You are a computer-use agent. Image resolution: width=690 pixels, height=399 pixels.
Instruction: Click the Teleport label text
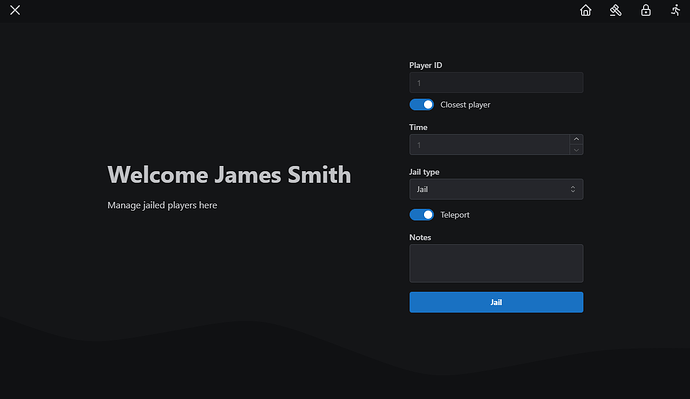tap(455, 215)
